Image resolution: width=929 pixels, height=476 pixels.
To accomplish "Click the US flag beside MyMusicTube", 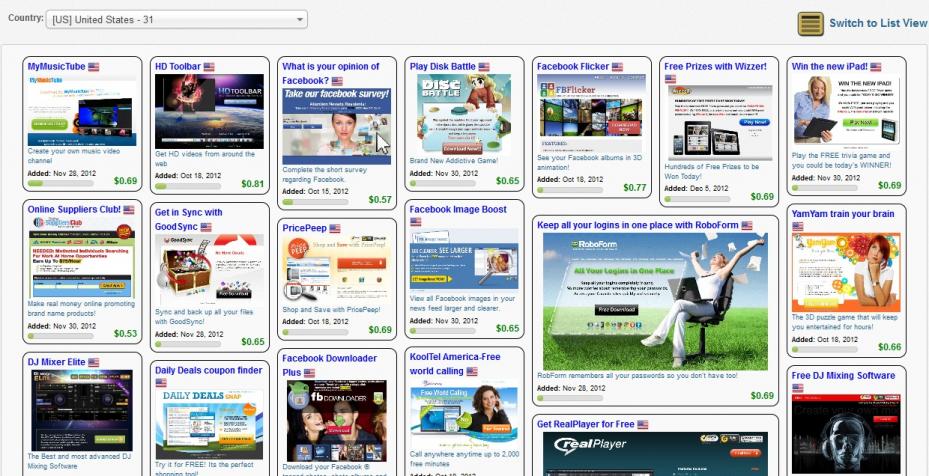I will 94,67.
